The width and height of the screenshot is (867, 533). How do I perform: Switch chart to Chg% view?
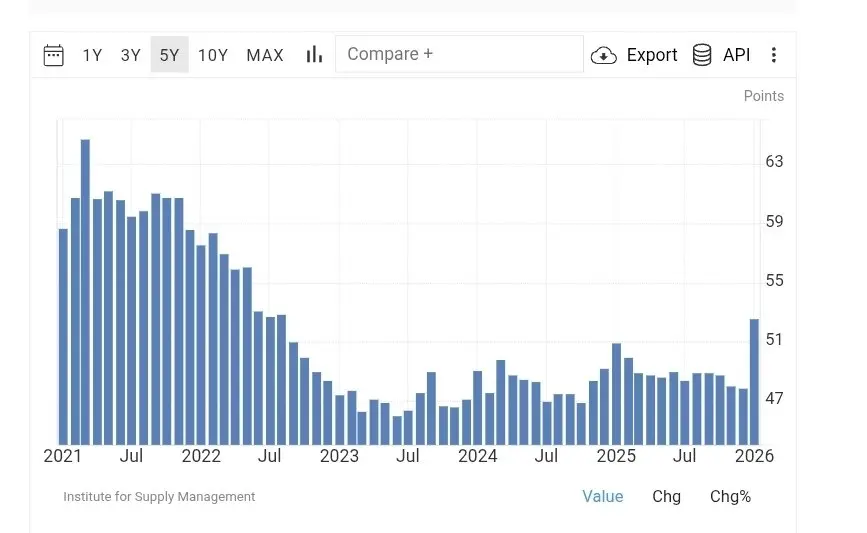click(730, 496)
